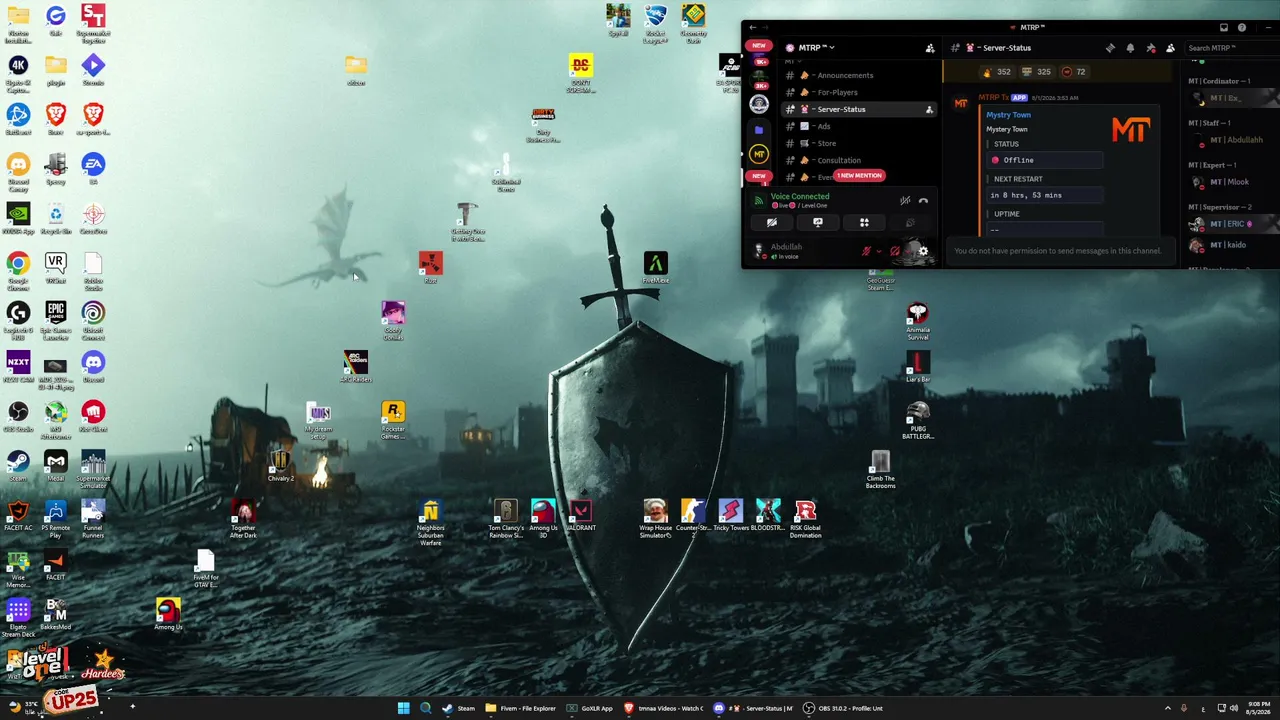Select the Ubisoft Connect desktop icon
The width and height of the screenshot is (1280, 720).
coord(93,320)
